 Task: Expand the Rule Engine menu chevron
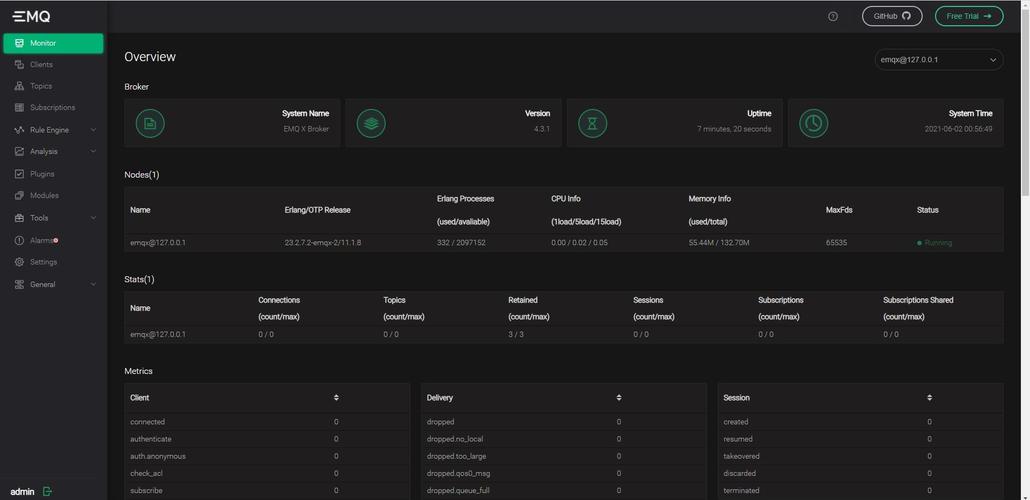93,130
